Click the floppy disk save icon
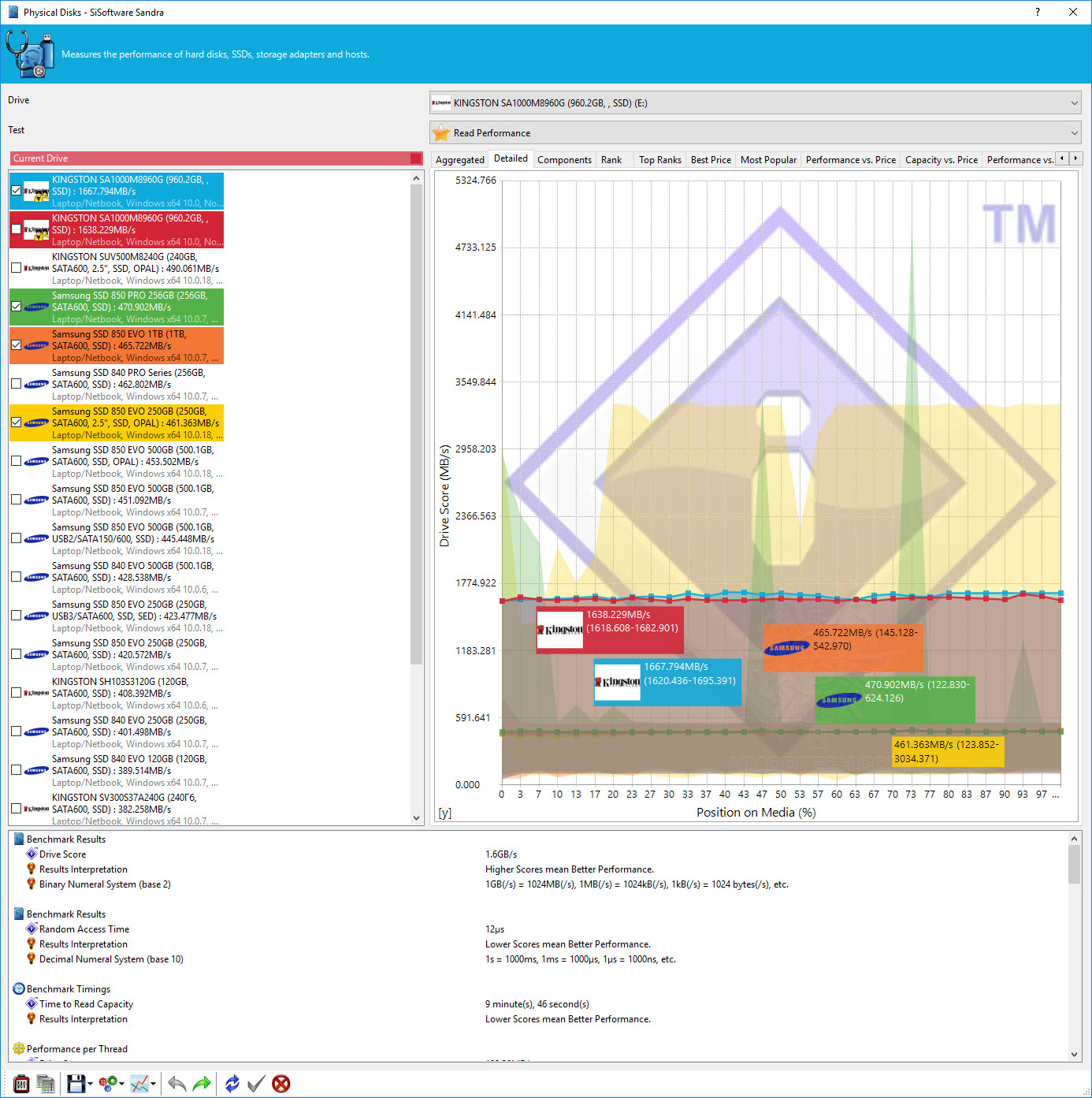Viewport: 1092px width, 1098px height. click(76, 1084)
